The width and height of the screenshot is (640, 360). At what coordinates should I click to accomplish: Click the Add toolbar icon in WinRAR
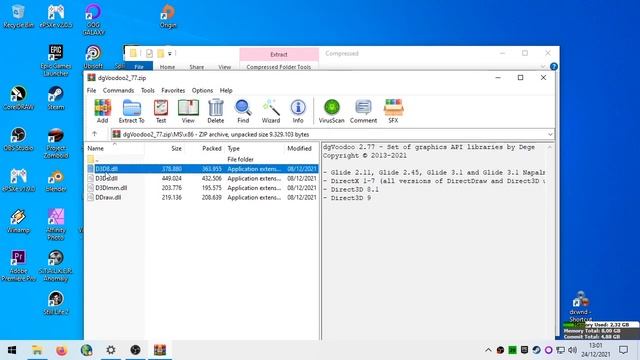point(102,111)
